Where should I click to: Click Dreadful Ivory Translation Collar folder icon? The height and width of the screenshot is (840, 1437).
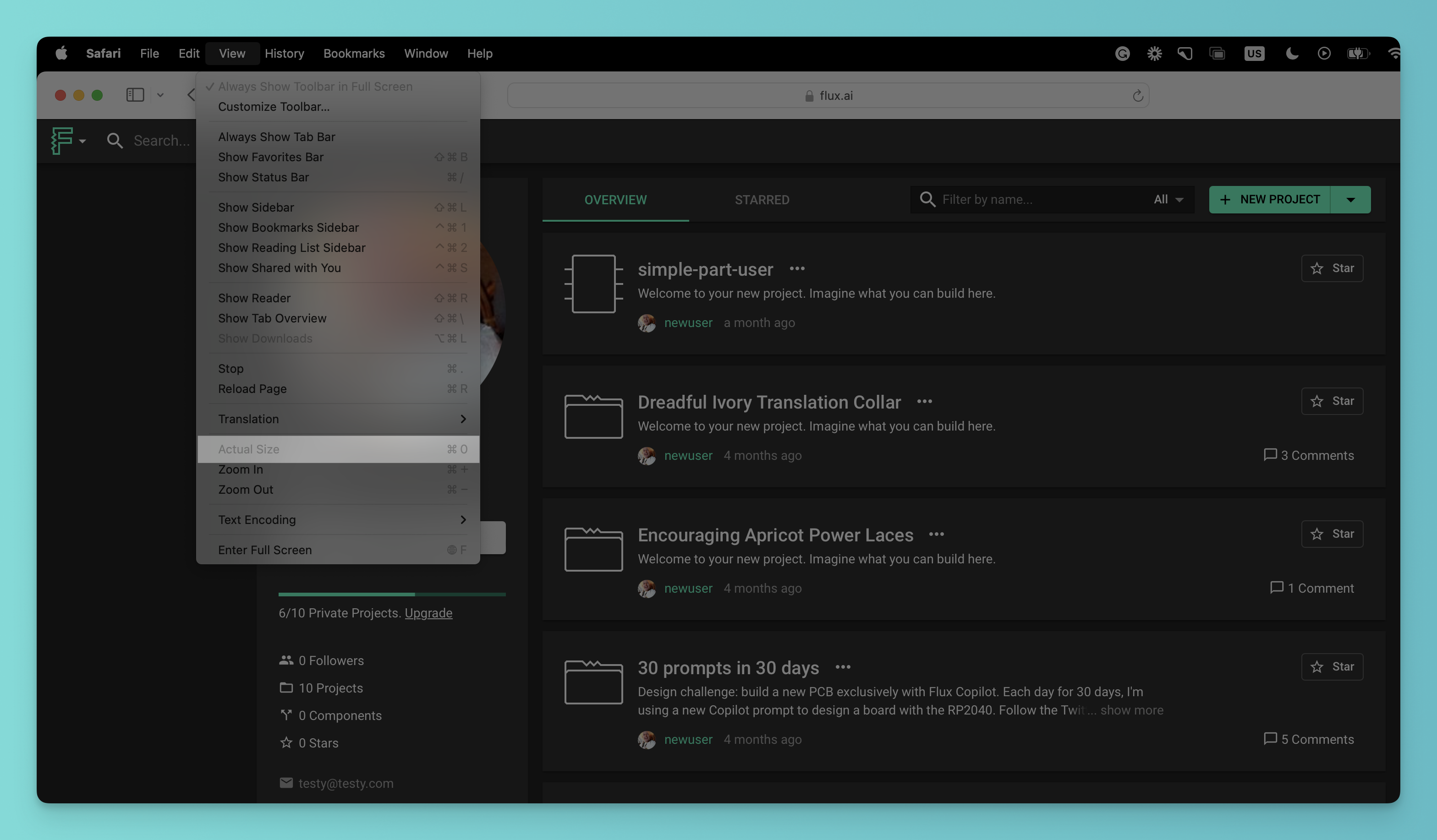(593, 416)
